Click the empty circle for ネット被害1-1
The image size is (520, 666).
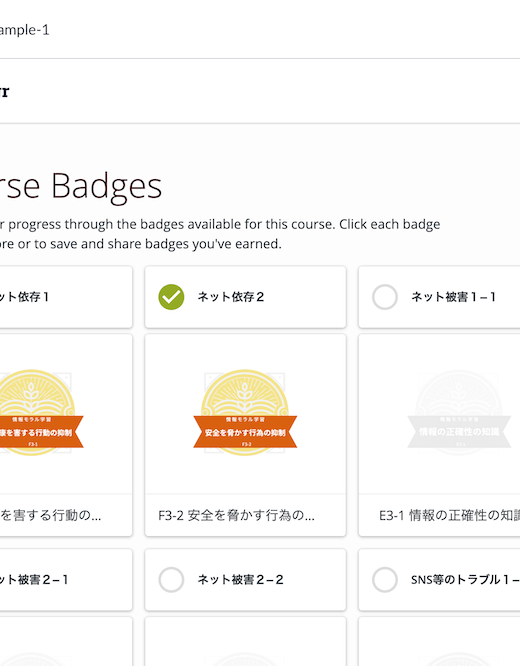tap(385, 297)
